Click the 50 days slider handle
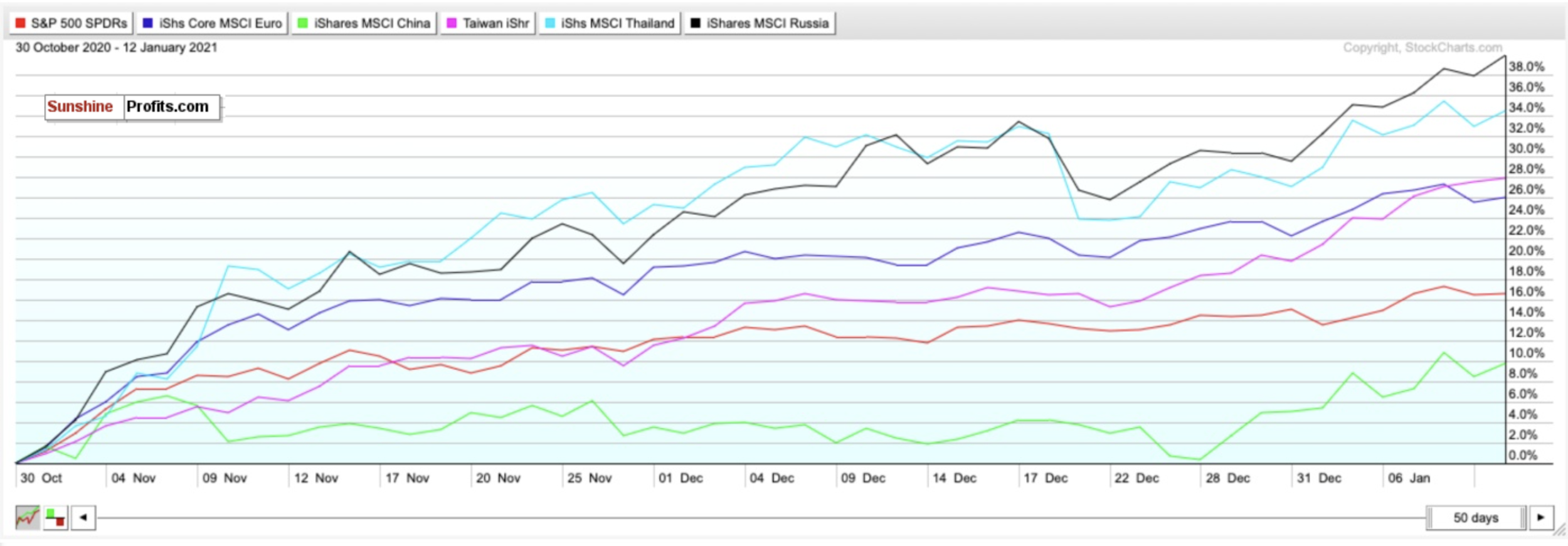The width and height of the screenshot is (1568, 546). point(1476,518)
